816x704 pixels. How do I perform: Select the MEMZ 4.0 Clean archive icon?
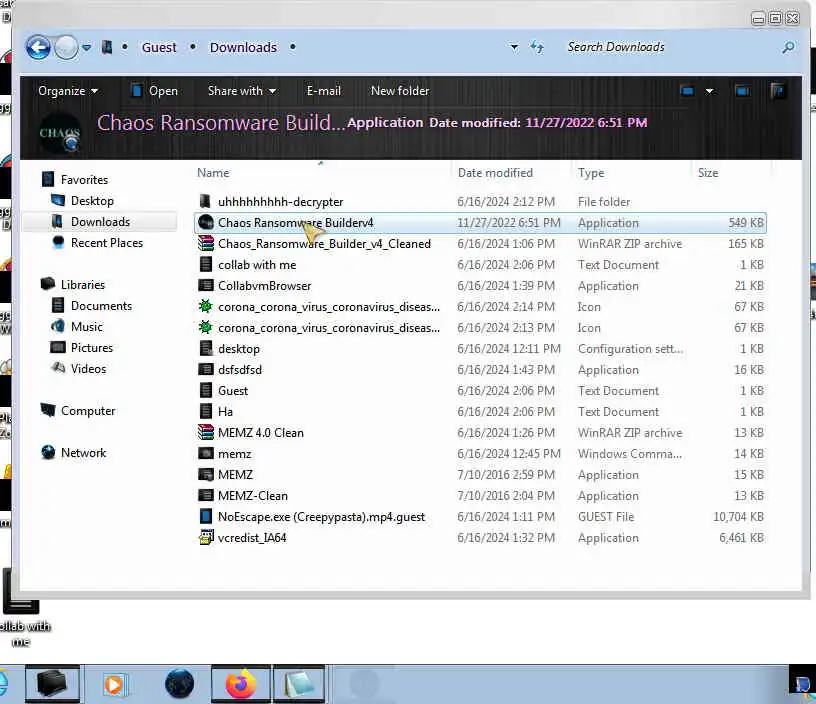206,432
